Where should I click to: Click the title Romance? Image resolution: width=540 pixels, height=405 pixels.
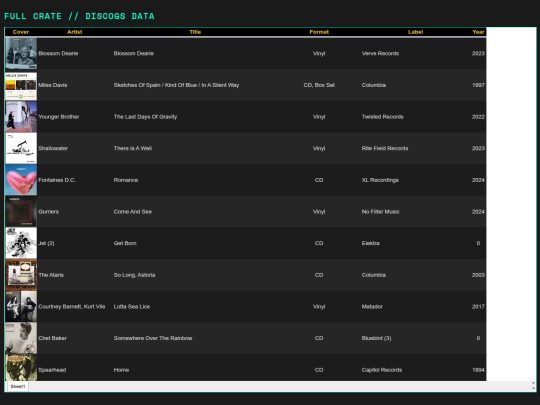[x=126, y=180]
